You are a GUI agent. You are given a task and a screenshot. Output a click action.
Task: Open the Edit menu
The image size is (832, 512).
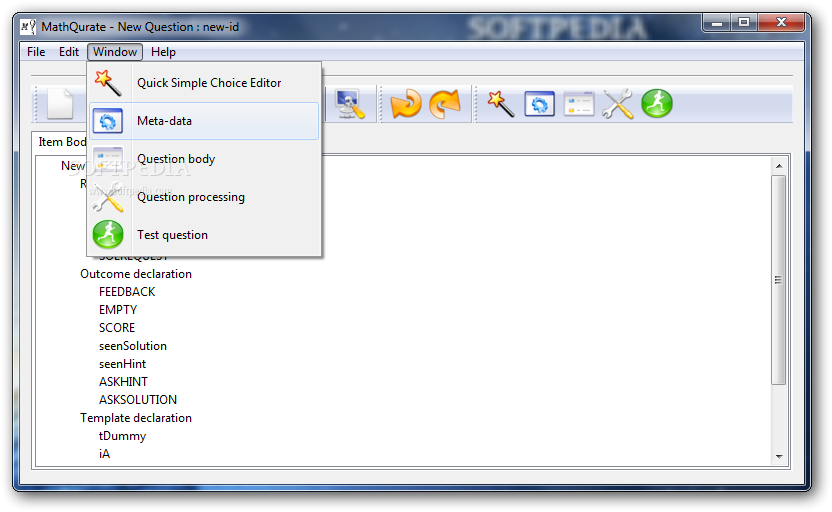click(69, 52)
